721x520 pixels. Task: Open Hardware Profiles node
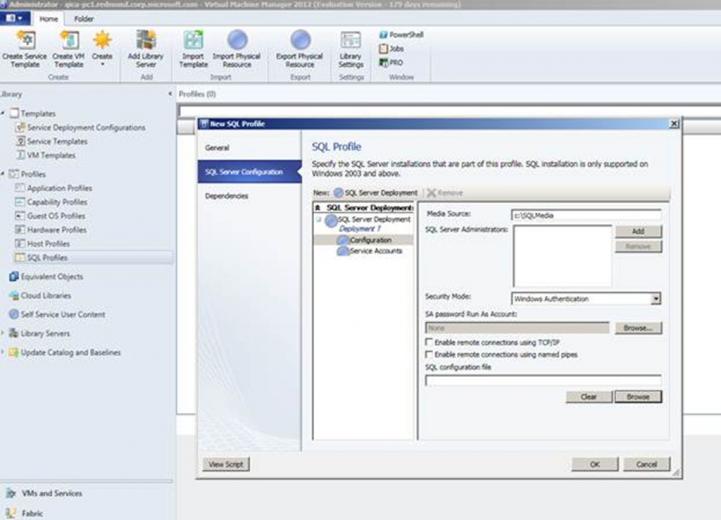click(x=57, y=229)
